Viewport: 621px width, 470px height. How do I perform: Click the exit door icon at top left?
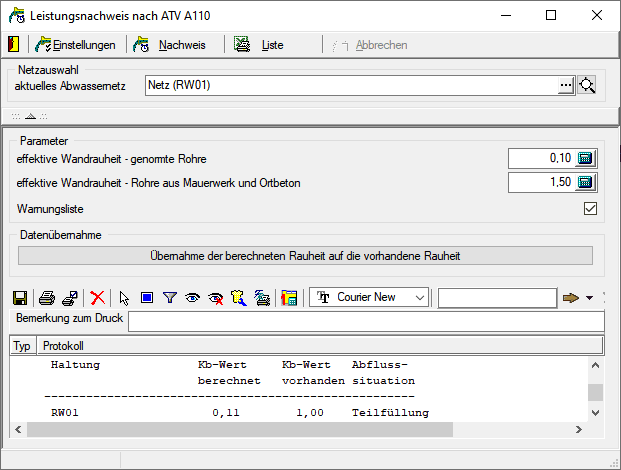click(x=13, y=45)
